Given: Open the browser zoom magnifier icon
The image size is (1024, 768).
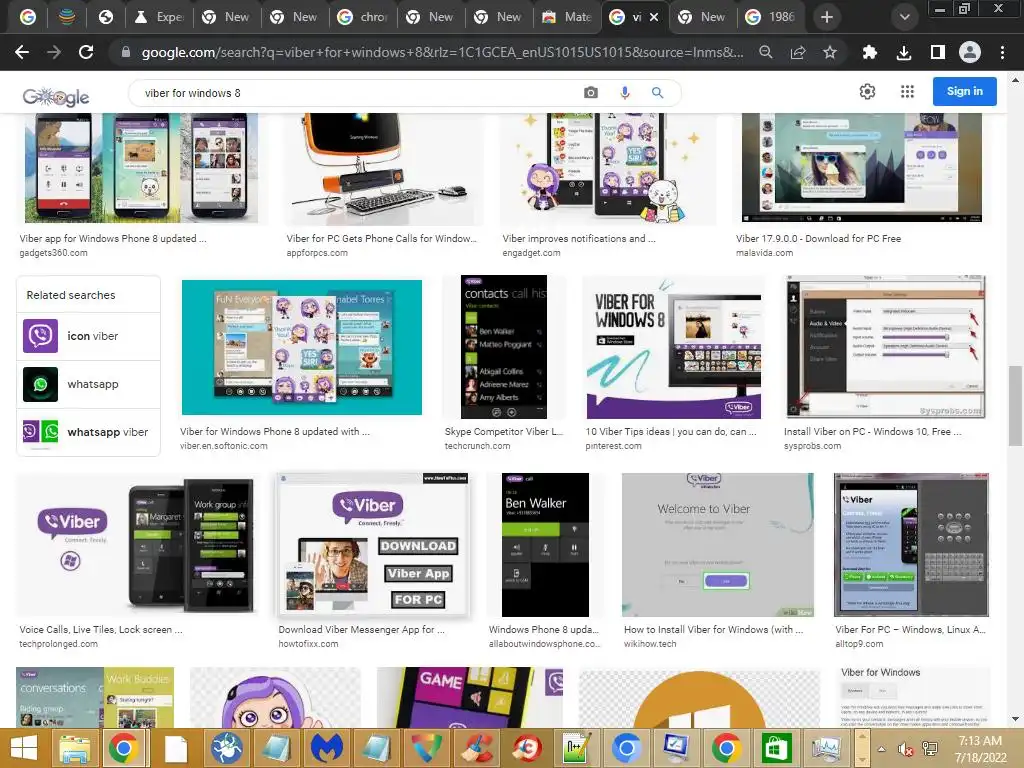Looking at the screenshot, I should (x=765, y=52).
